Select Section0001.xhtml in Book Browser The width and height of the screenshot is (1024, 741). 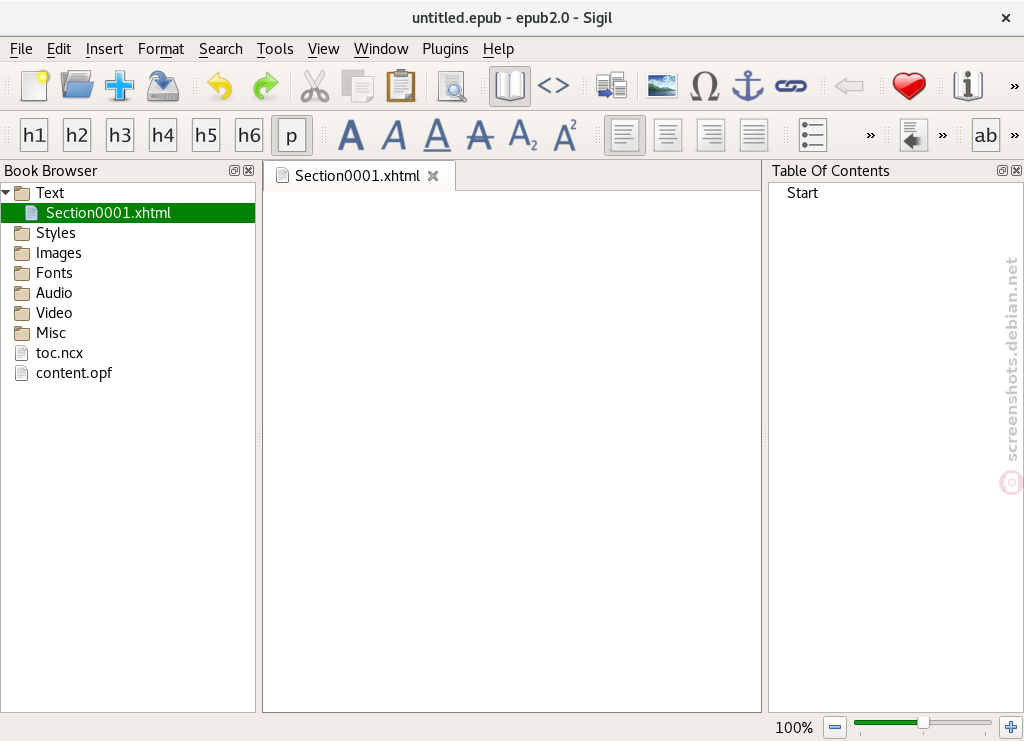click(128, 213)
